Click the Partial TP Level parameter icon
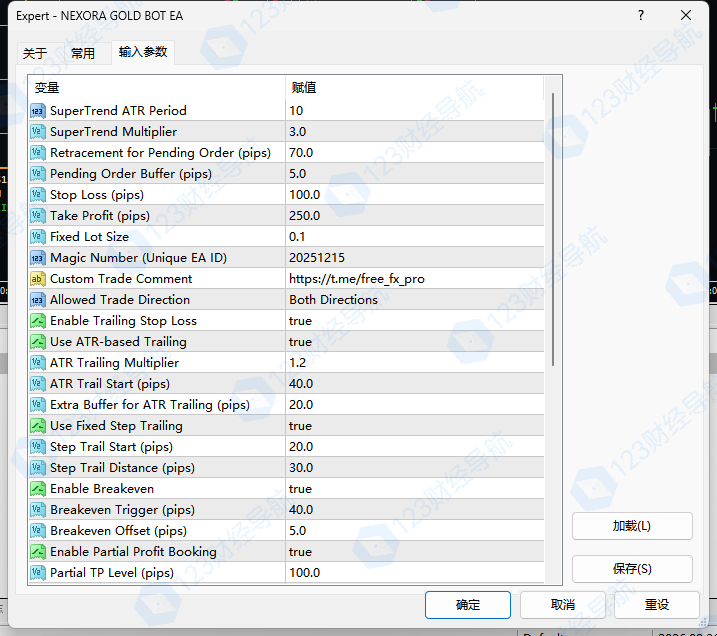 click(x=37, y=573)
